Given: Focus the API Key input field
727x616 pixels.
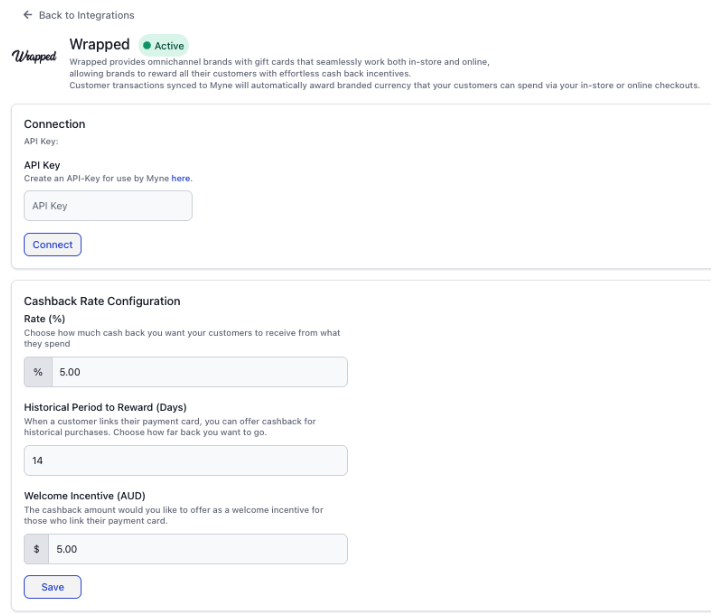Looking at the screenshot, I should (108, 206).
